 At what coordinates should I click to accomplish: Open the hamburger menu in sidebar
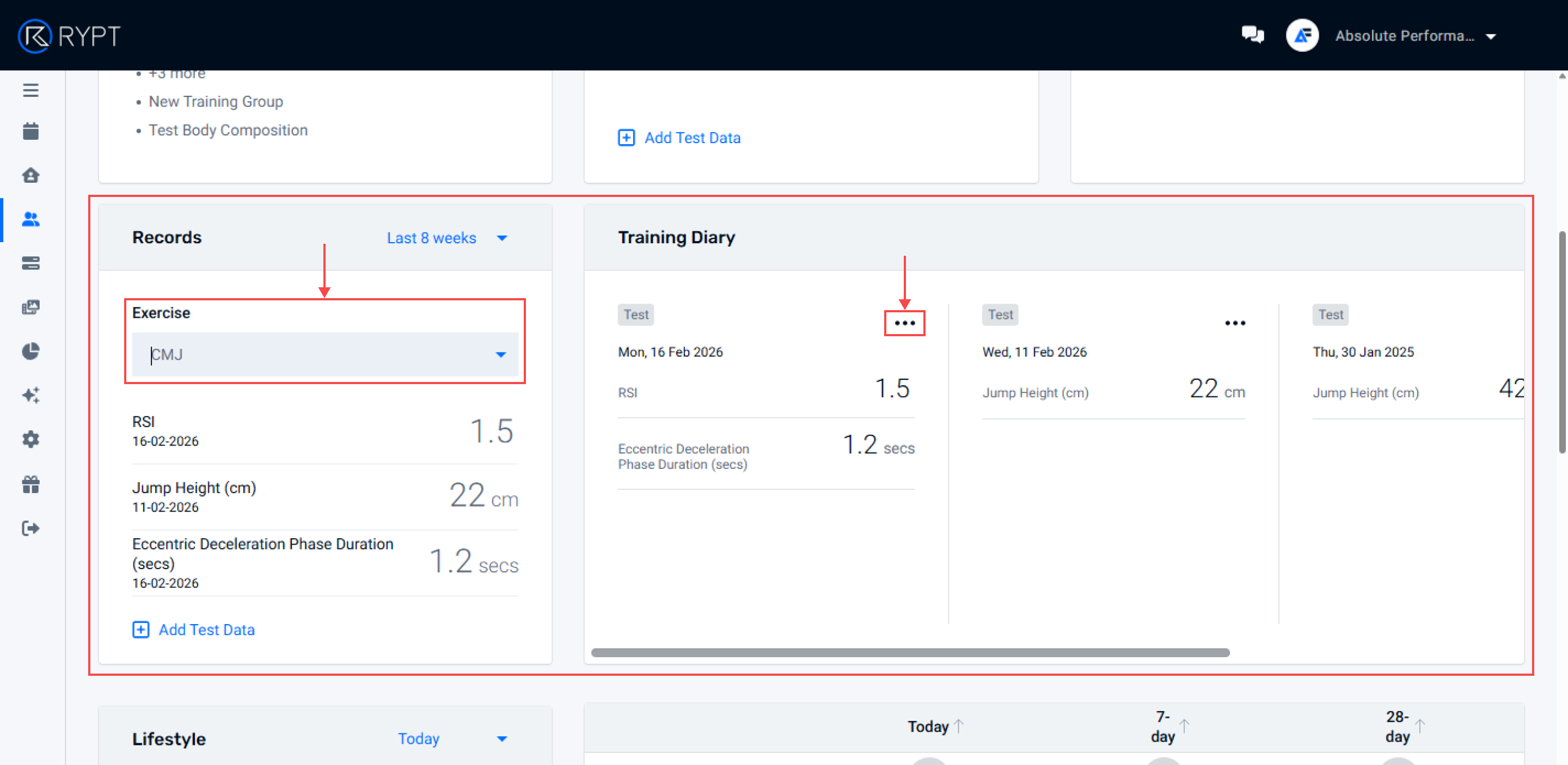(30, 90)
